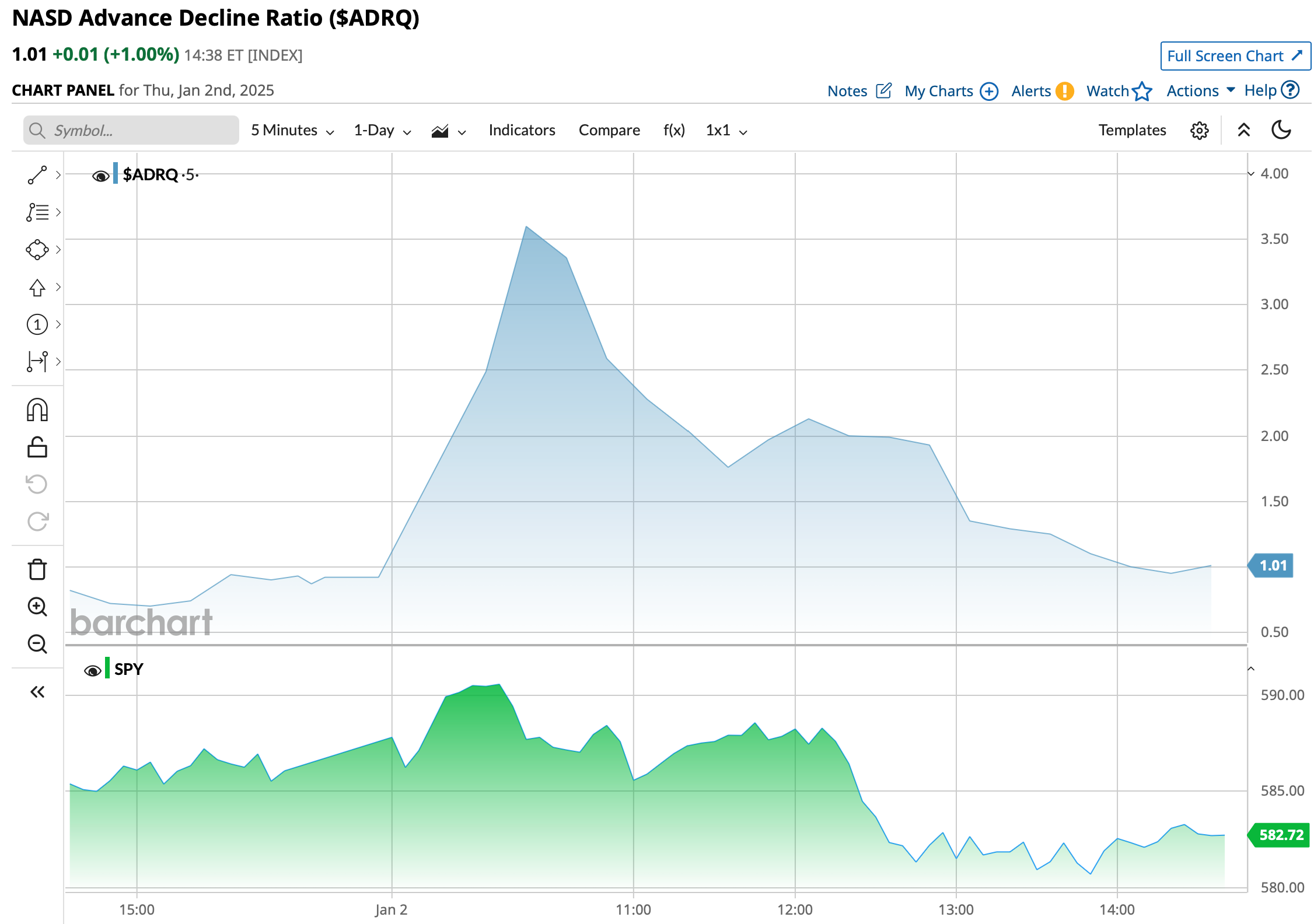The image size is (1314, 924).
Task: Click the zoom in magnifier icon
Action: [37, 607]
